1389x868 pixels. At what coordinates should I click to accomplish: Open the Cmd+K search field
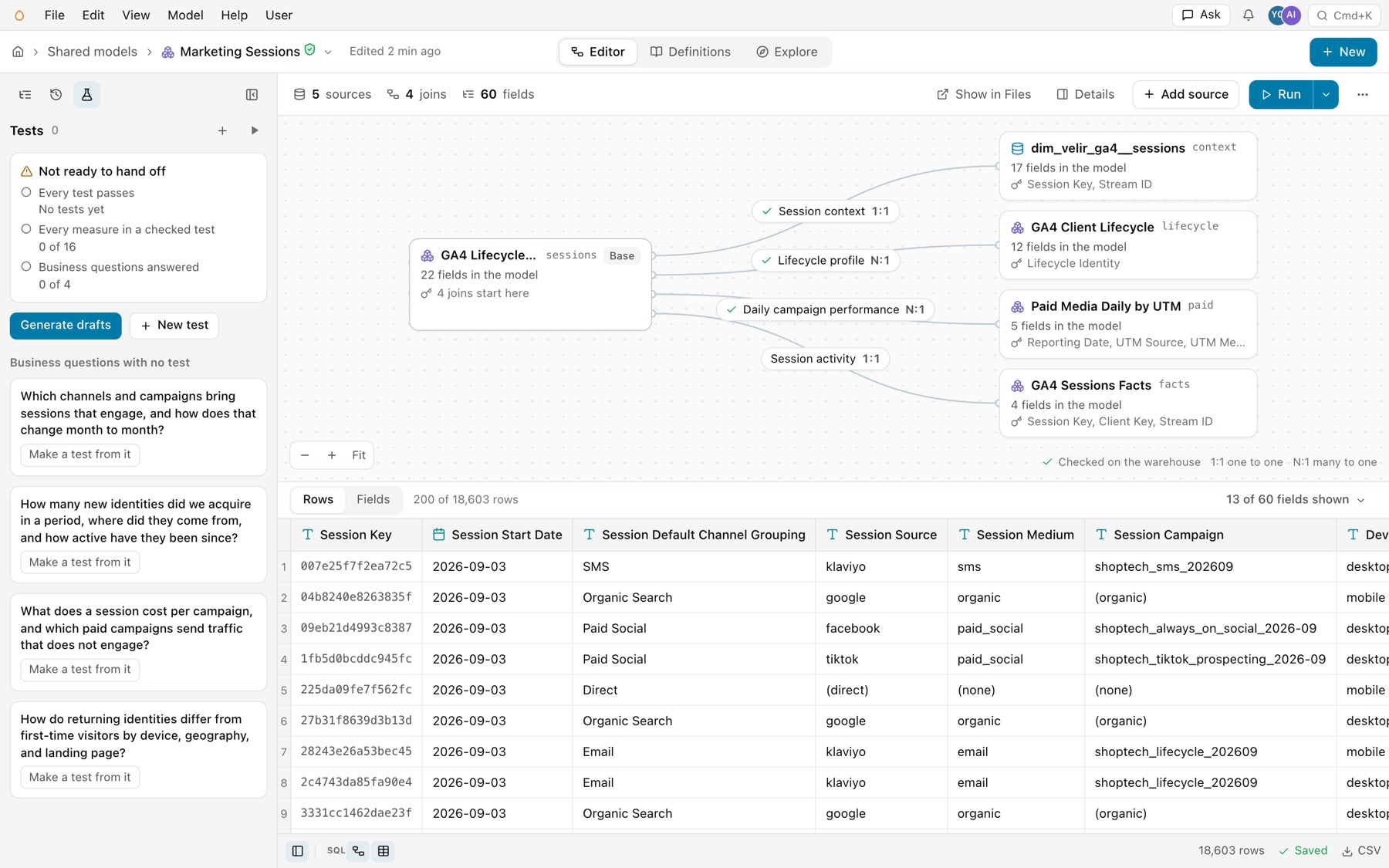1344,15
